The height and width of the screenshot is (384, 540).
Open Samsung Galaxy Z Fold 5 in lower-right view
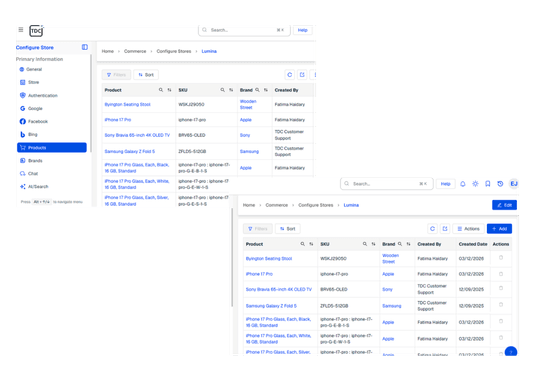(x=271, y=306)
